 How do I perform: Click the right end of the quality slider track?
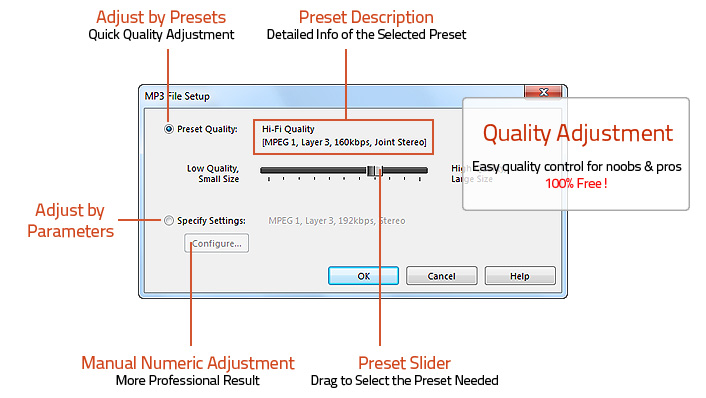point(425,170)
